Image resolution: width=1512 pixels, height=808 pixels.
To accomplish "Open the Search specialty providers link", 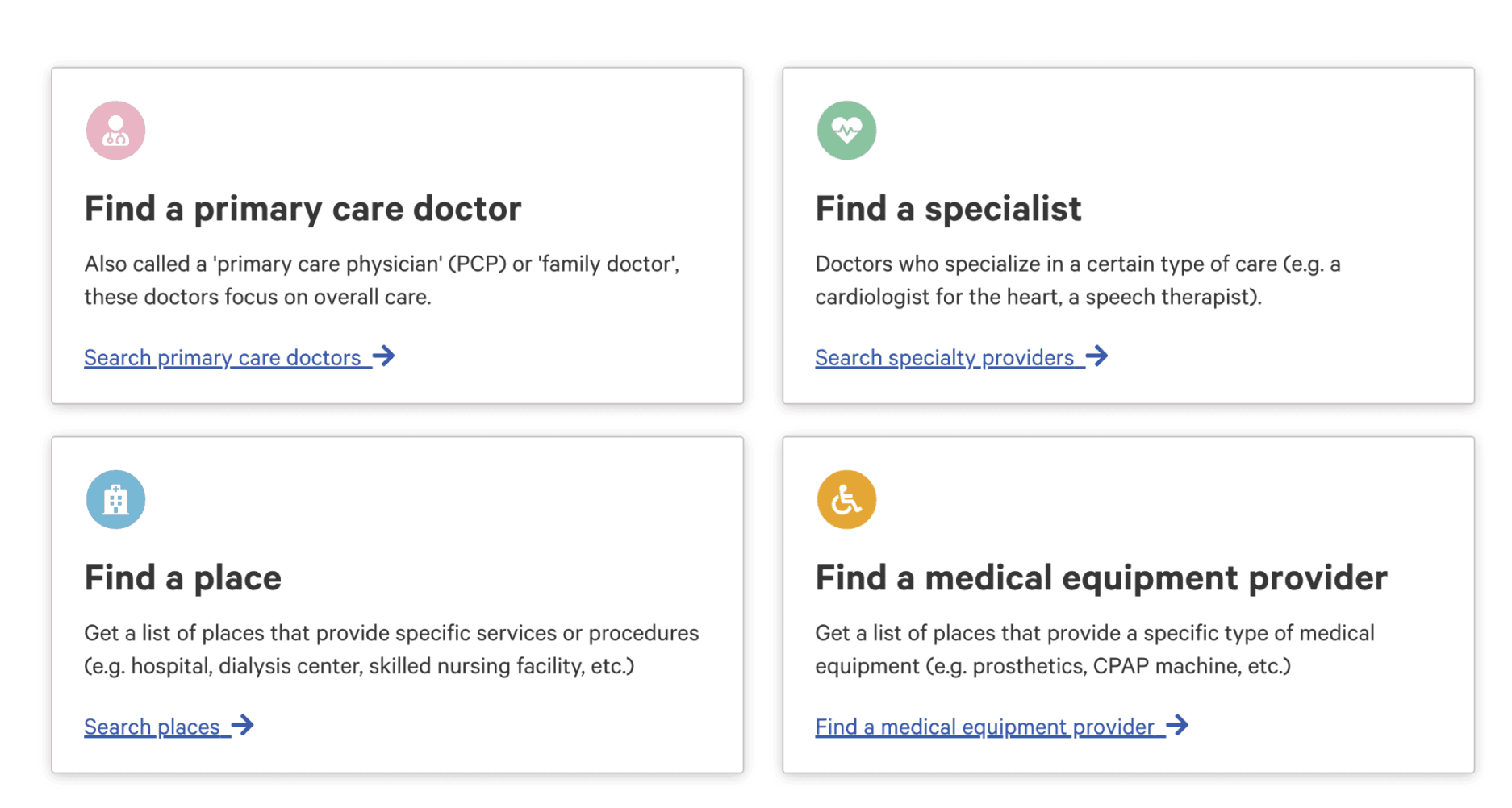I will click(944, 357).
